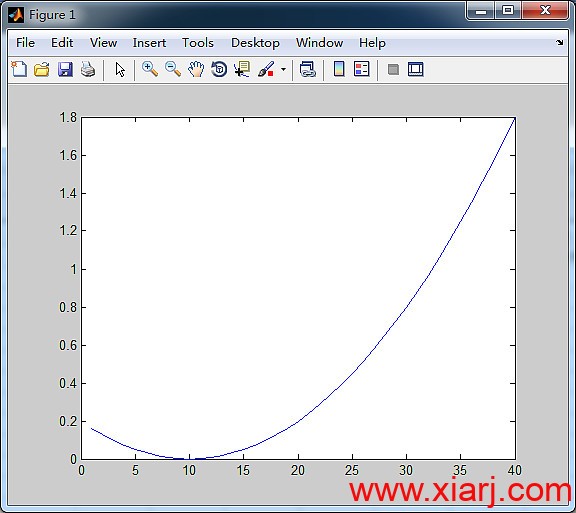
Task: Insert a Legend from toolbar
Action: [x=361, y=69]
